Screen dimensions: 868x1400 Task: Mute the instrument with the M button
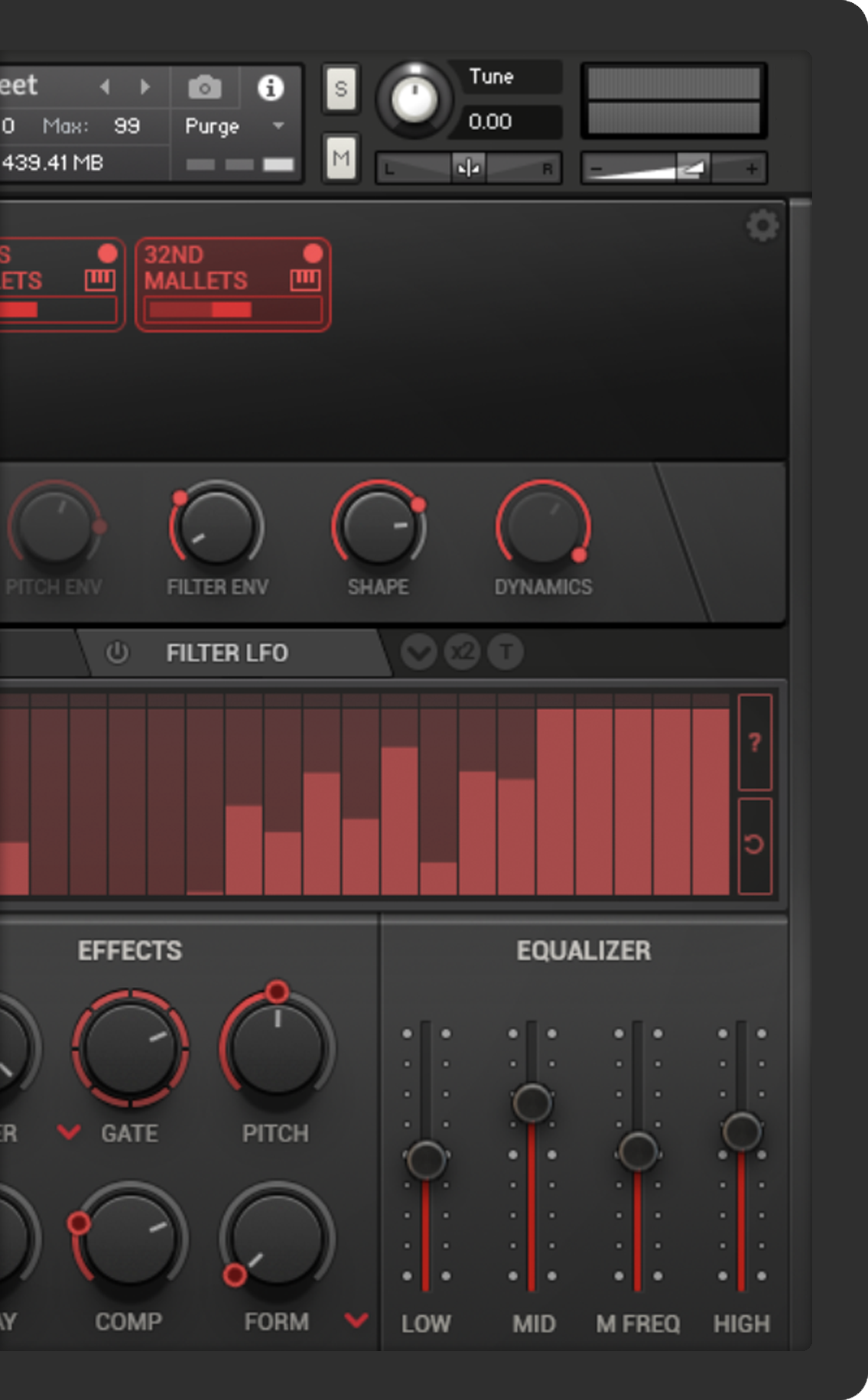coord(341,158)
